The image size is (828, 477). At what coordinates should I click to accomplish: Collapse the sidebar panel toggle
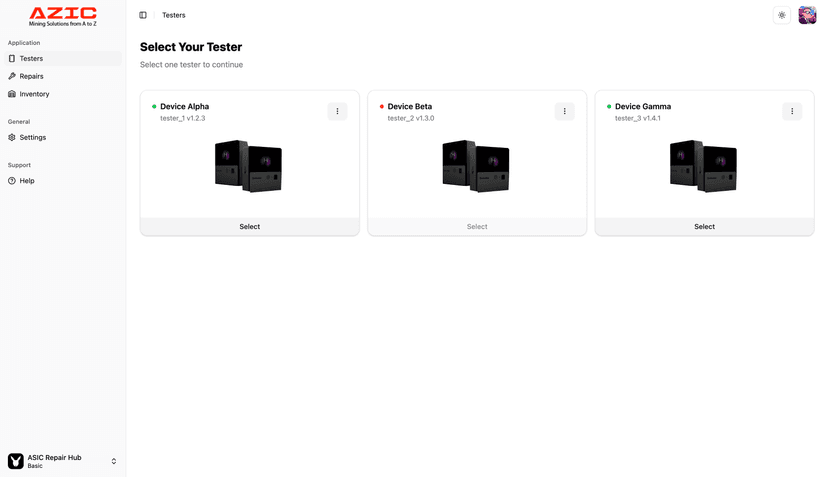143,15
